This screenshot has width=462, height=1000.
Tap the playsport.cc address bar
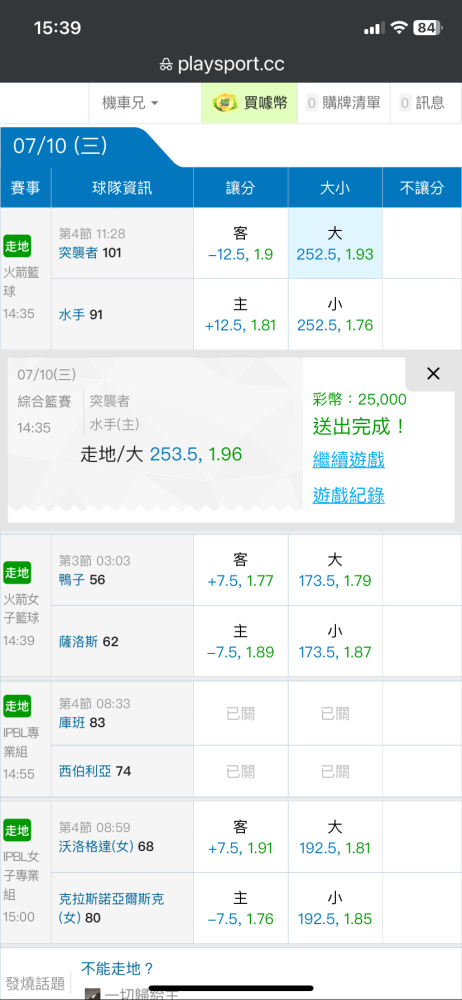click(231, 64)
